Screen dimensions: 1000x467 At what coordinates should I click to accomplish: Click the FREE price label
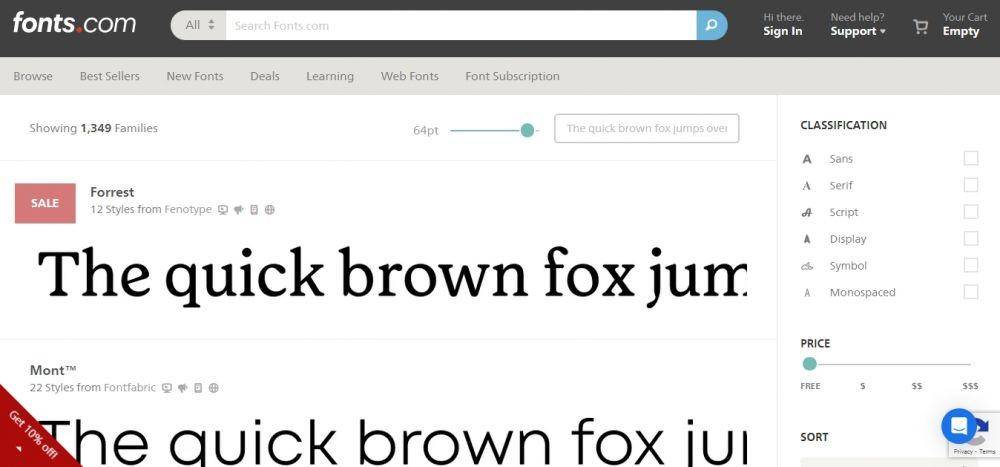point(810,386)
